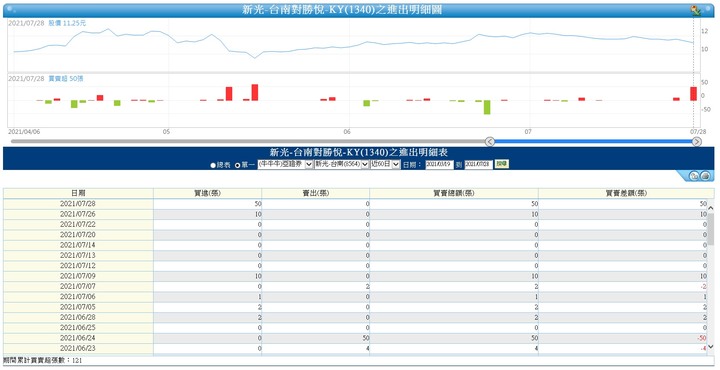
Task: Click the red -50 difference on 2021/06/24
Action: tap(702, 338)
